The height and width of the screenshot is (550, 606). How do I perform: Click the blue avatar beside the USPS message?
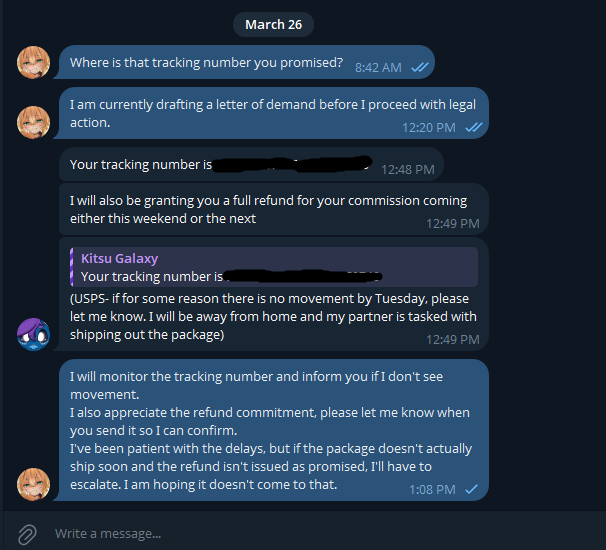34,333
